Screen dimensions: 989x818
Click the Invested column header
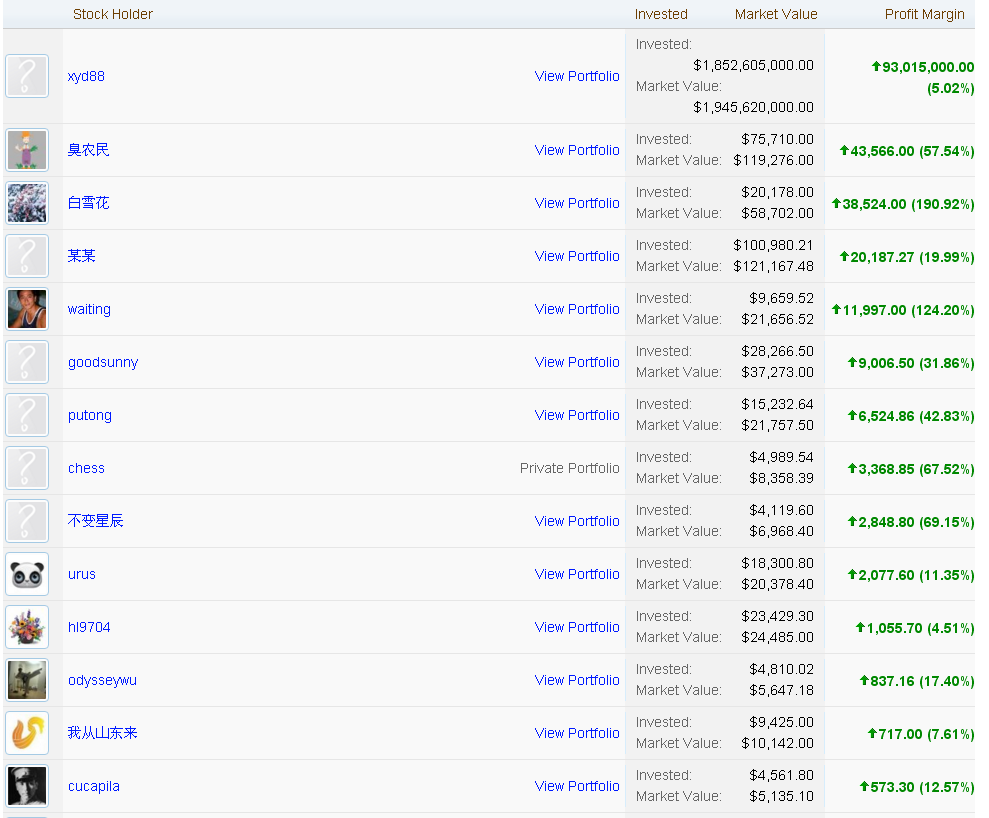[x=661, y=14]
